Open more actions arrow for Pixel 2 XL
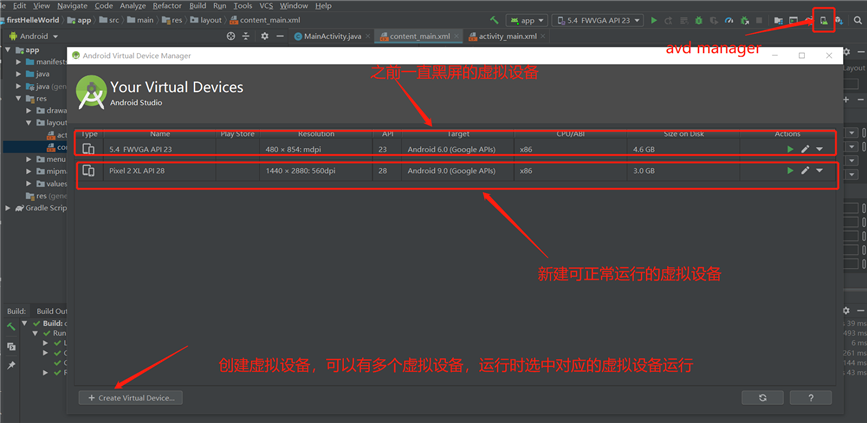867x423 pixels. click(x=819, y=171)
